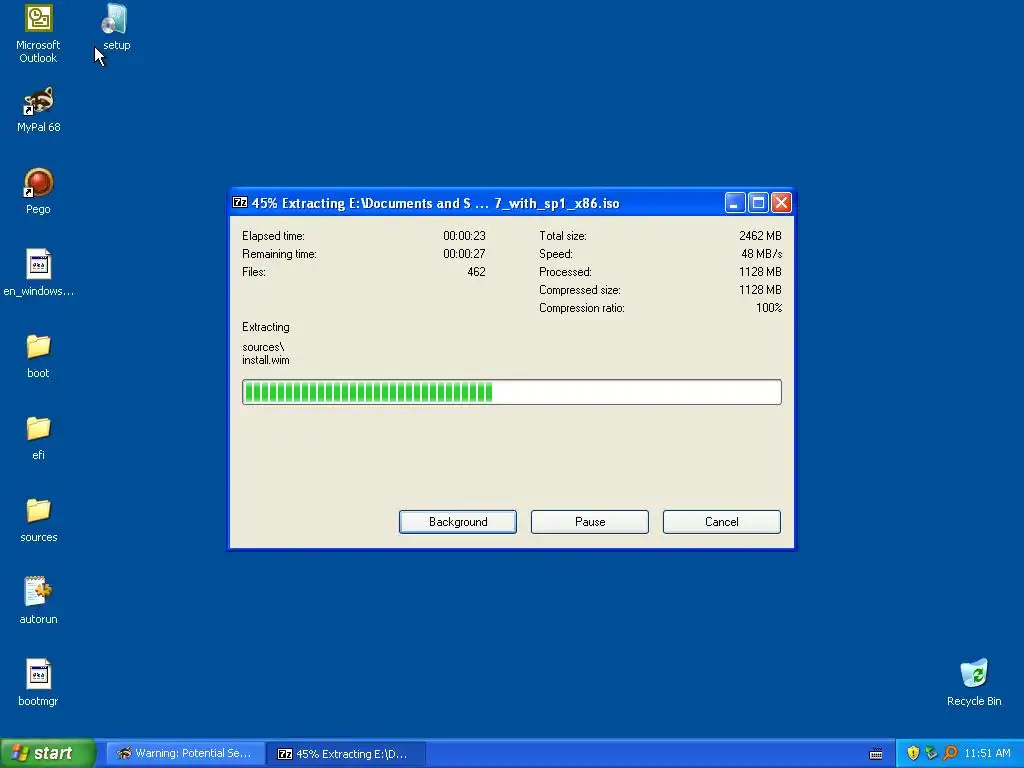Click the 11:51 AM clock
This screenshot has height=768, width=1024.
987,753
